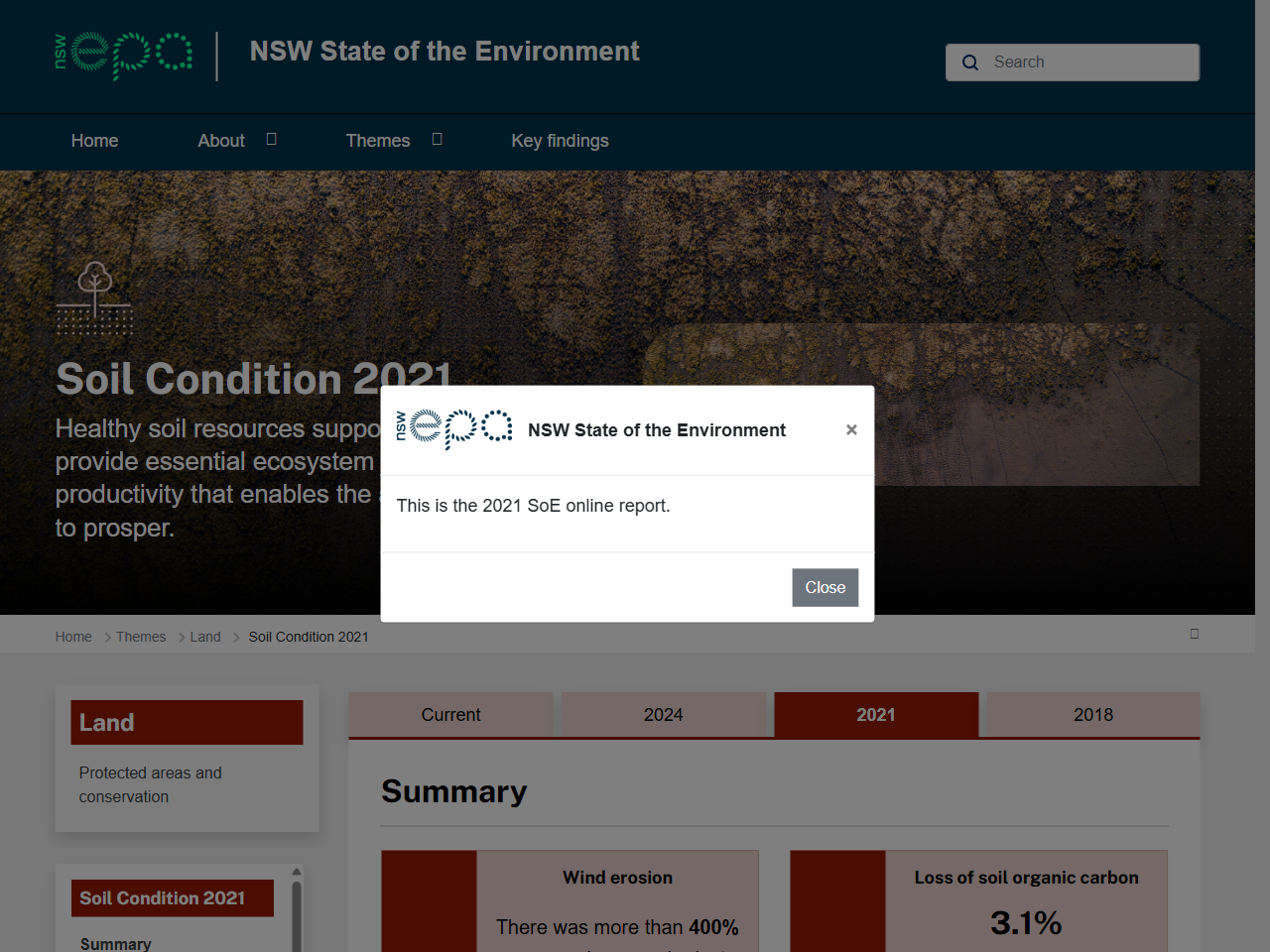Viewport: 1270px width, 952px height.
Task: Switch to the Current report tab
Action: click(450, 714)
